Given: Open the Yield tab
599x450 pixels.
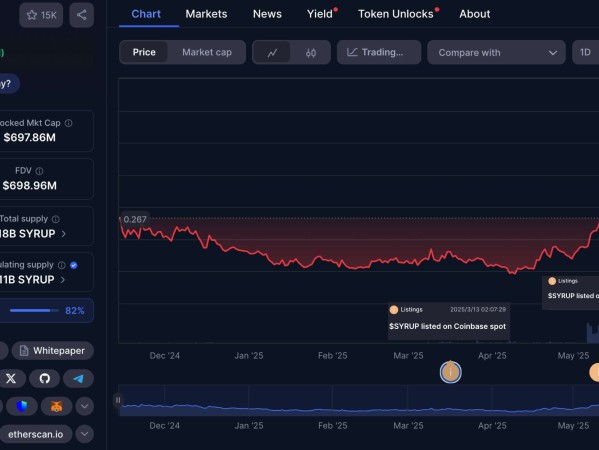Looking at the screenshot, I should coord(320,14).
